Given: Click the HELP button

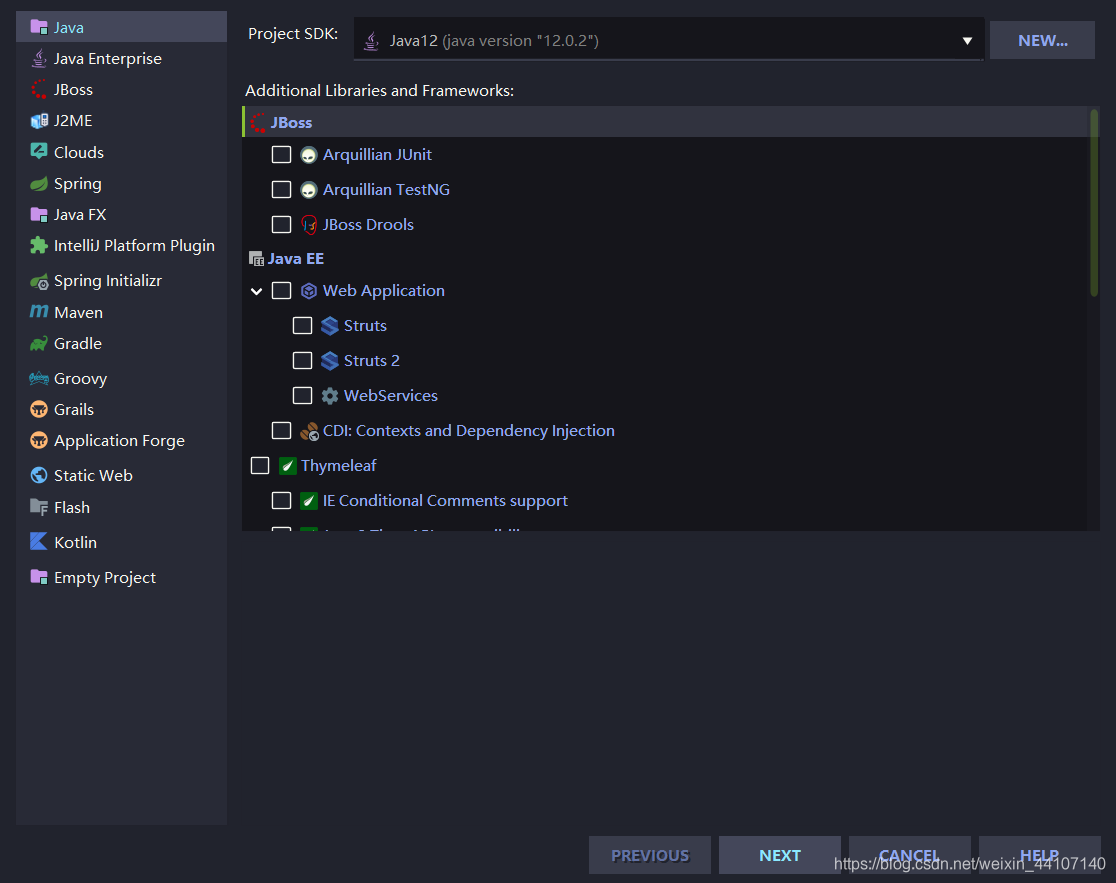Looking at the screenshot, I should click(x=1040, y=855).
